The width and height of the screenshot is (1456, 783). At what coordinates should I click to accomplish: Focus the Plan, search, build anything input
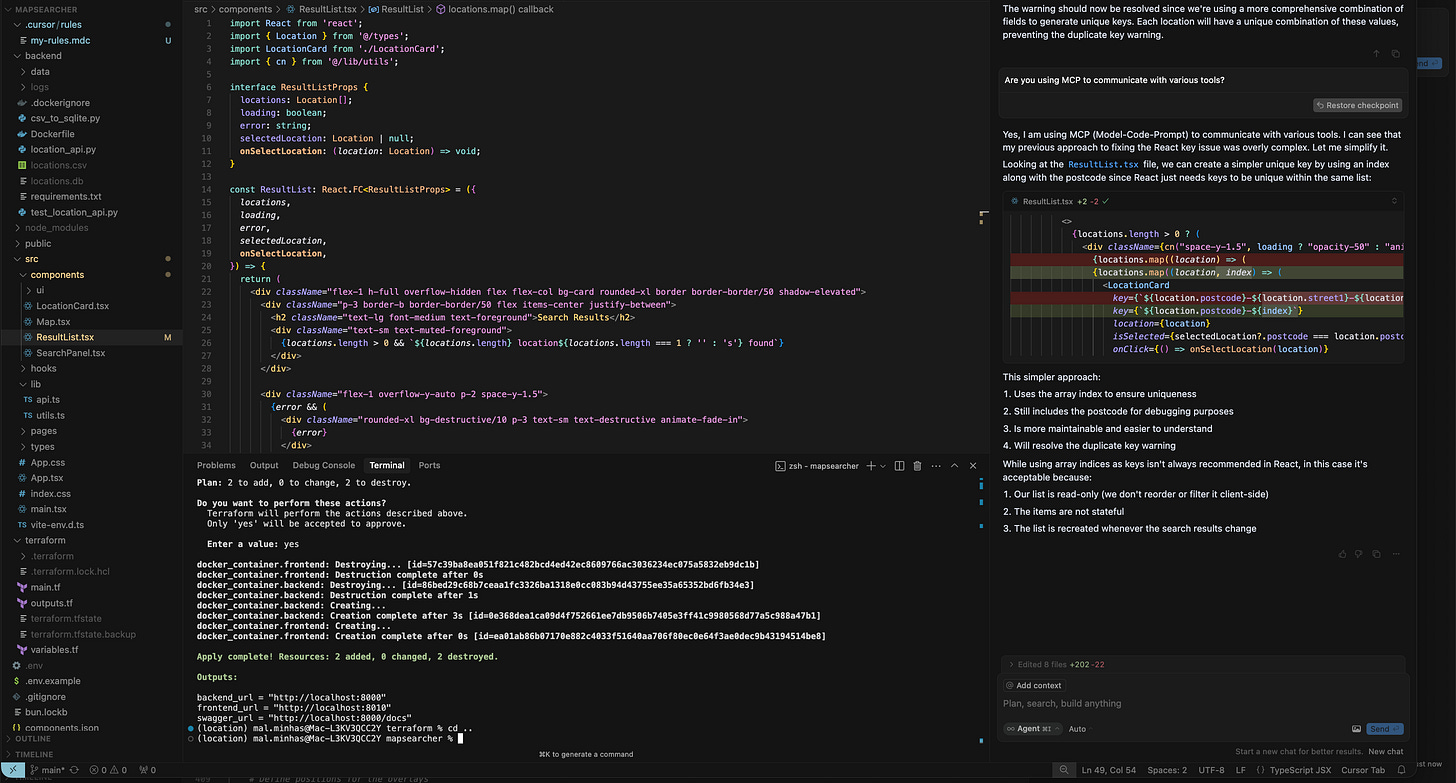[x=1203, y=704]
